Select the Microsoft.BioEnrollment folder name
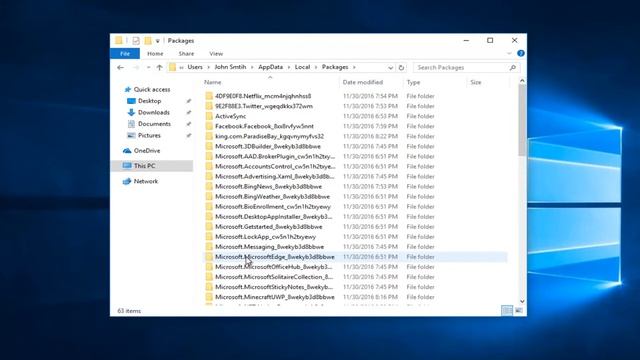Viewport: 640px width, 360px height. click(273, 207)
